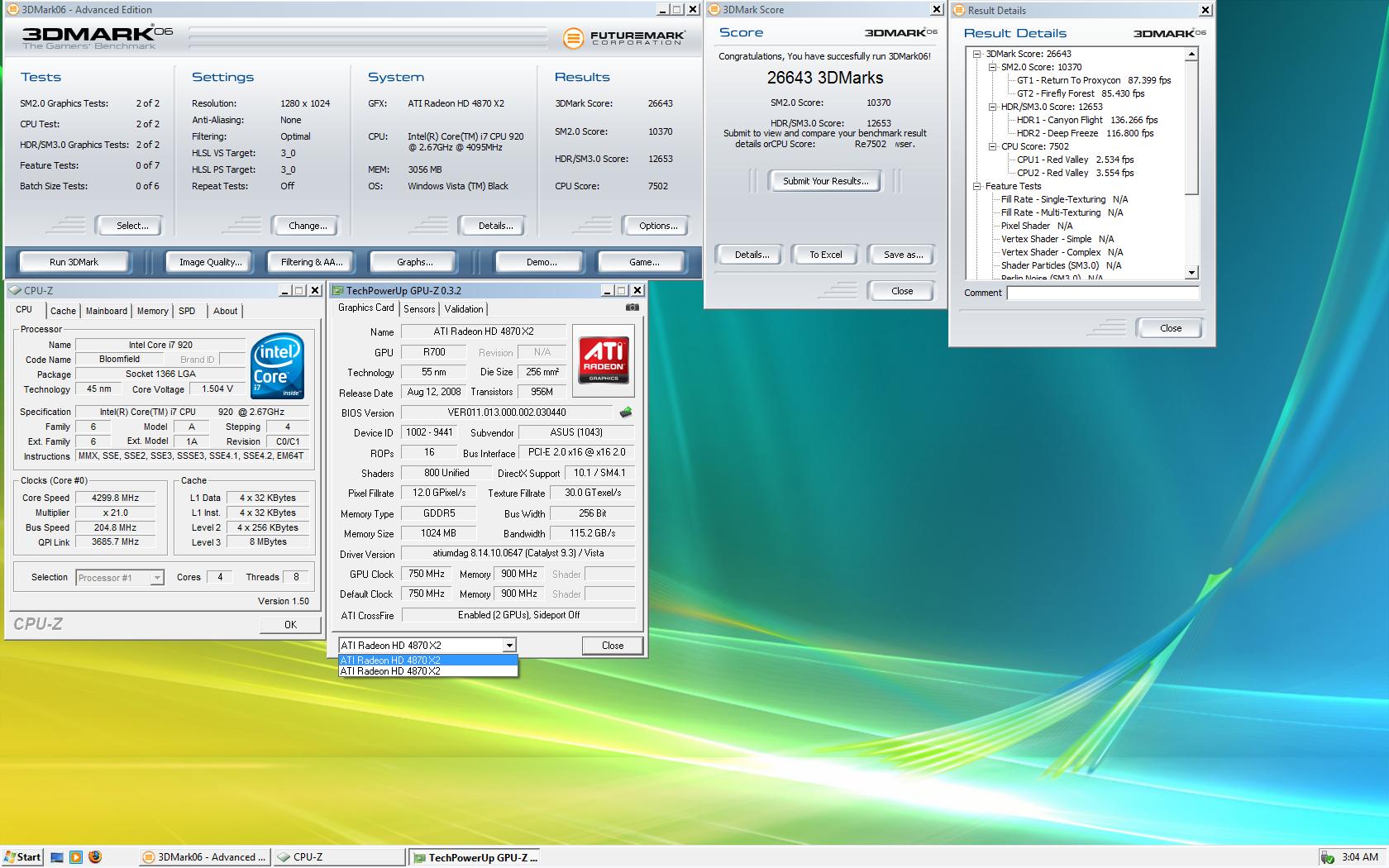Open the Graphs button
This screenshot has width=1389, height=868.
414,262
